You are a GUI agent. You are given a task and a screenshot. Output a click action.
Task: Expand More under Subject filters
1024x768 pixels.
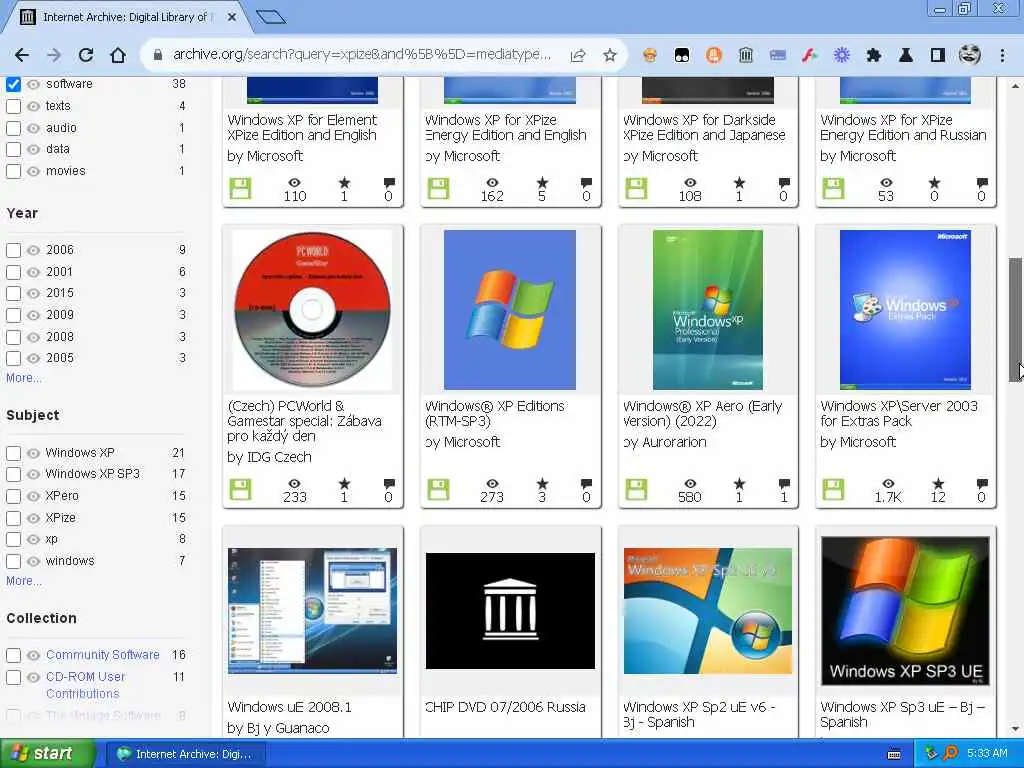click(x=24, y=581)
